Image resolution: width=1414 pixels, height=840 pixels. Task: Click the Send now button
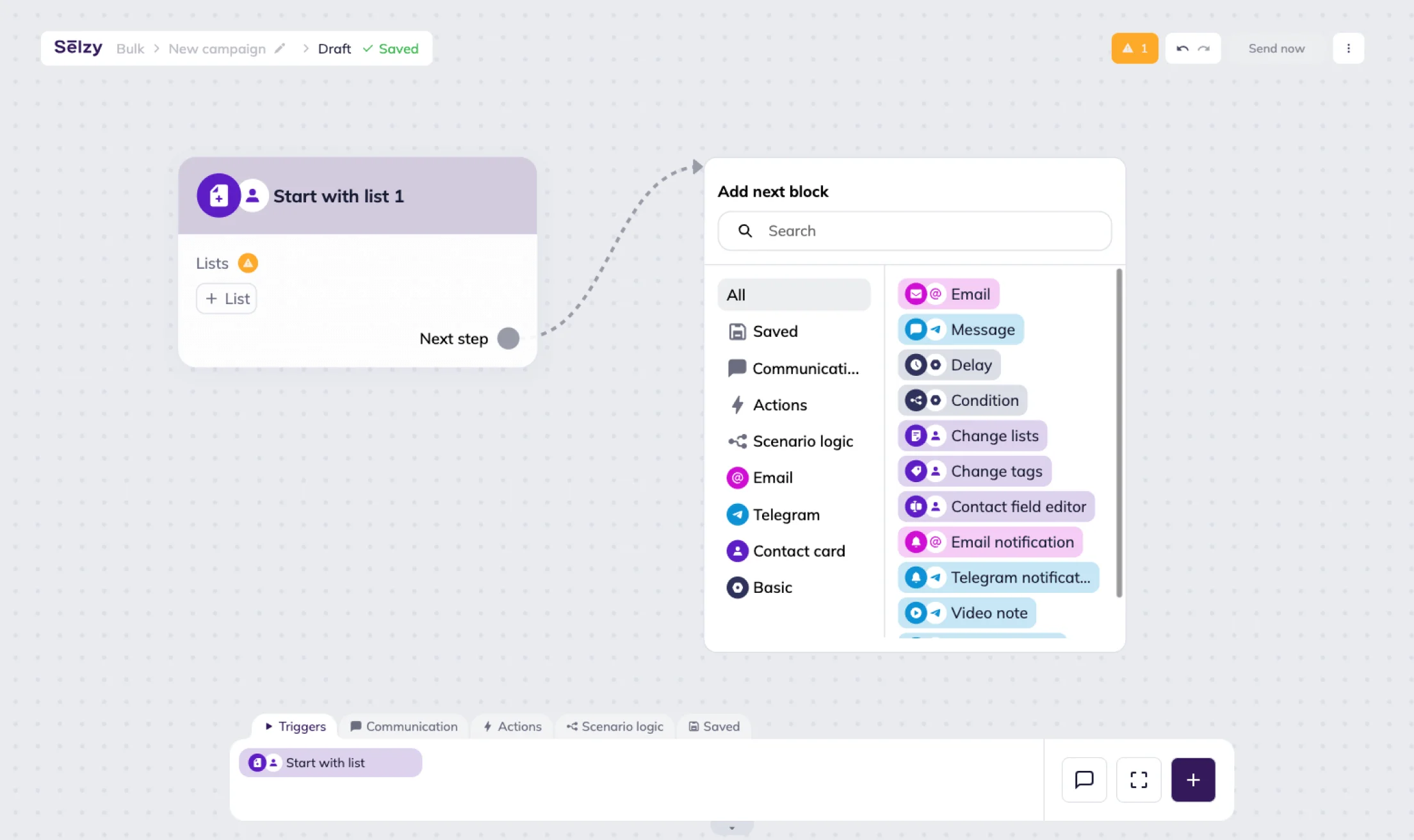(x=1276, y=48)
